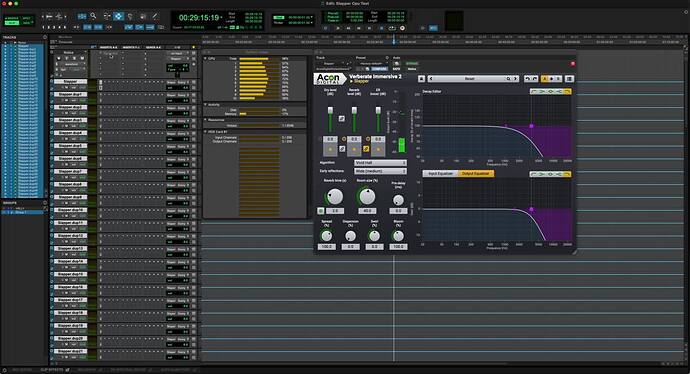
Task: Open the plugin Preset factory default dropdown
Action: tap(372, 63)
